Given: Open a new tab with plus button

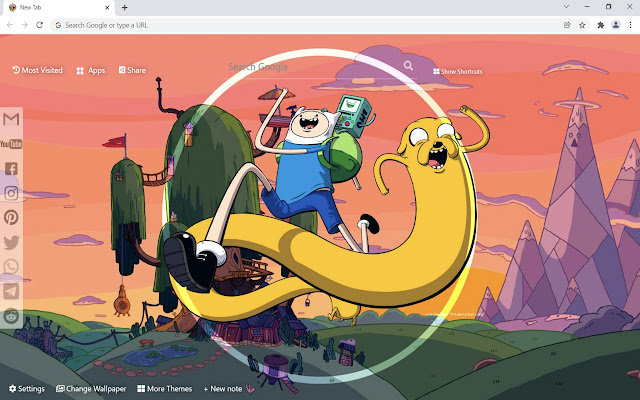Looking at the screenshot, I should coord(124,7).
